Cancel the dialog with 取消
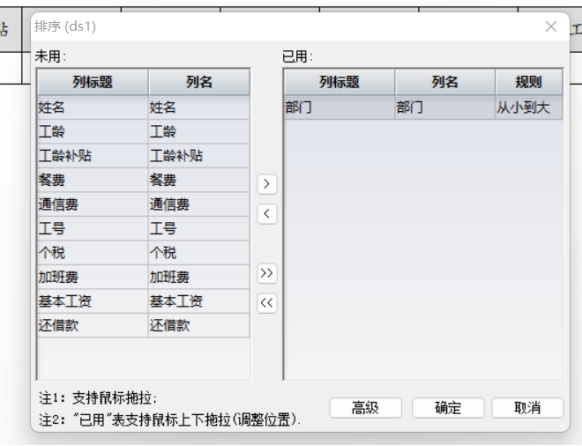 click(x=527, y=408)
